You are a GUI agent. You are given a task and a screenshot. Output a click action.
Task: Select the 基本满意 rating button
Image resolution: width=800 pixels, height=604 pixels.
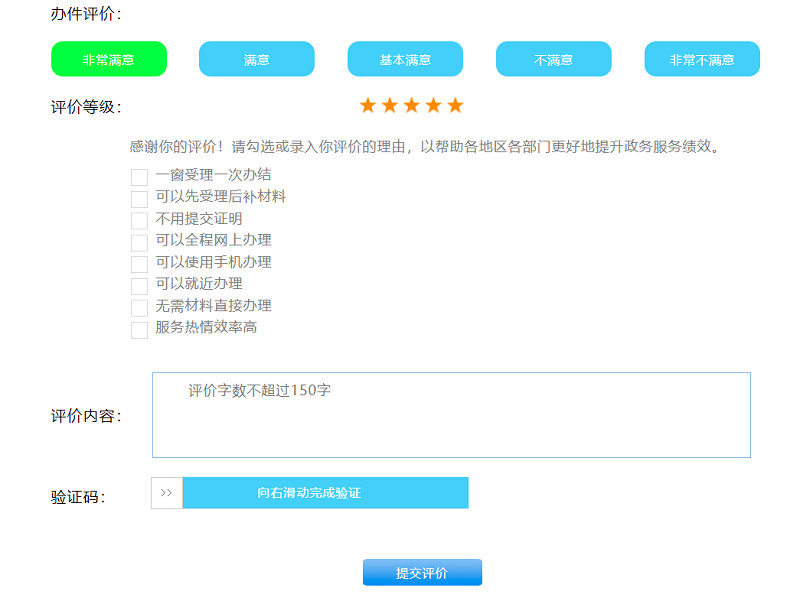[x=405, y=59]
